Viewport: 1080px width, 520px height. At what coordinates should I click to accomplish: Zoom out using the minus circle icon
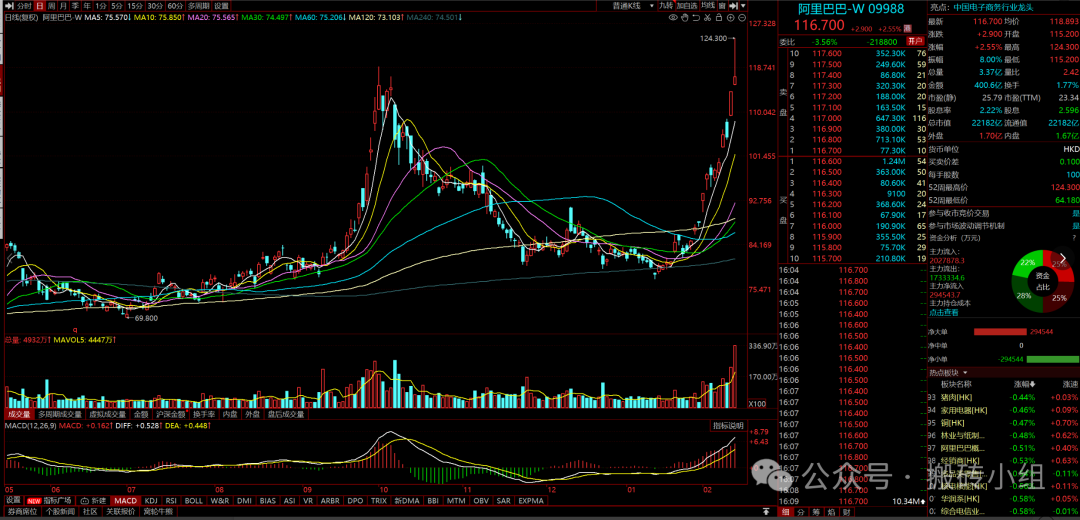click(742, 17)
